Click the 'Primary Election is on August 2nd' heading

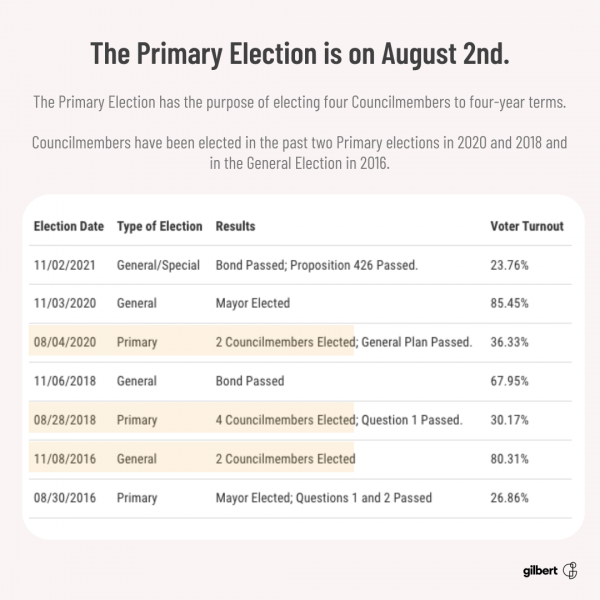pos(300,54)
